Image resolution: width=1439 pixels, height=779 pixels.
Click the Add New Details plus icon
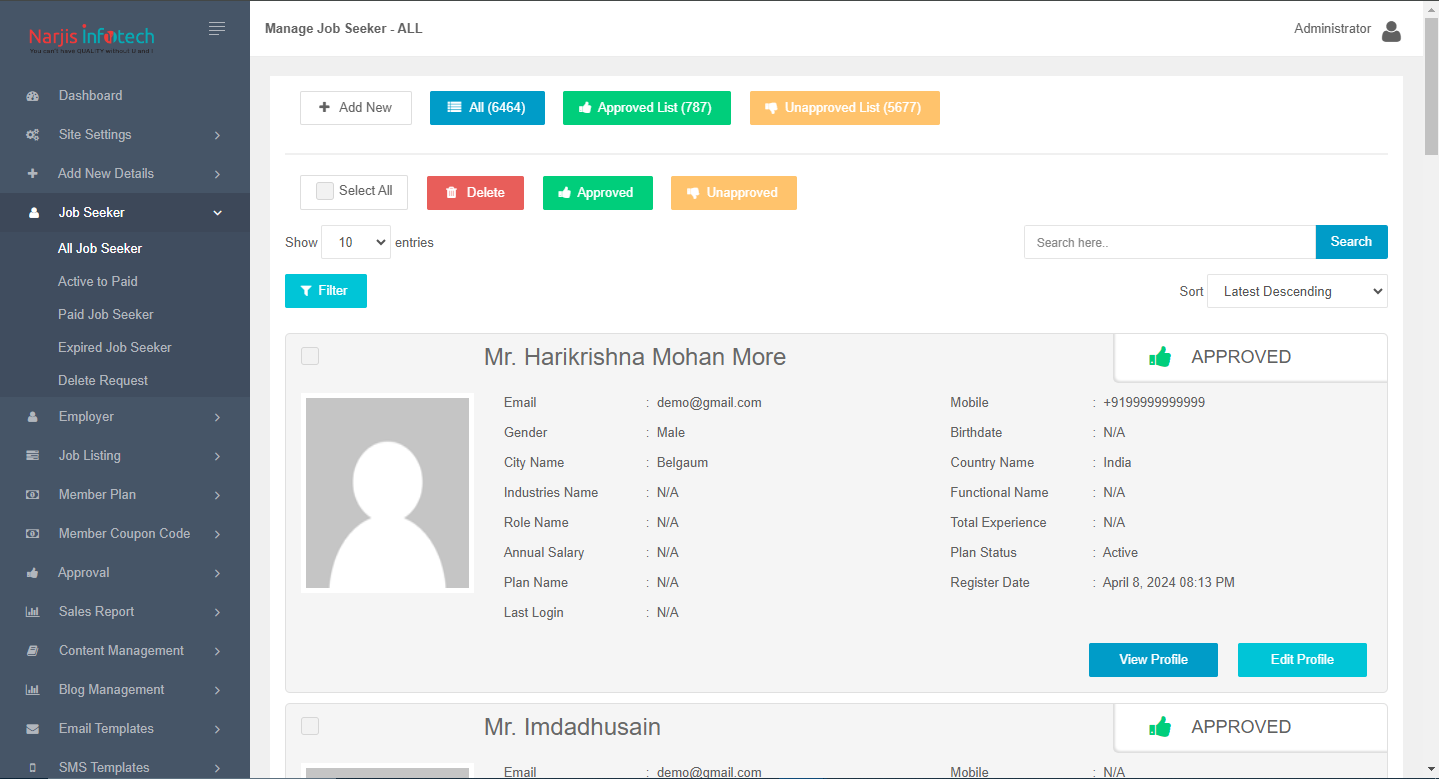pos(33,174)
